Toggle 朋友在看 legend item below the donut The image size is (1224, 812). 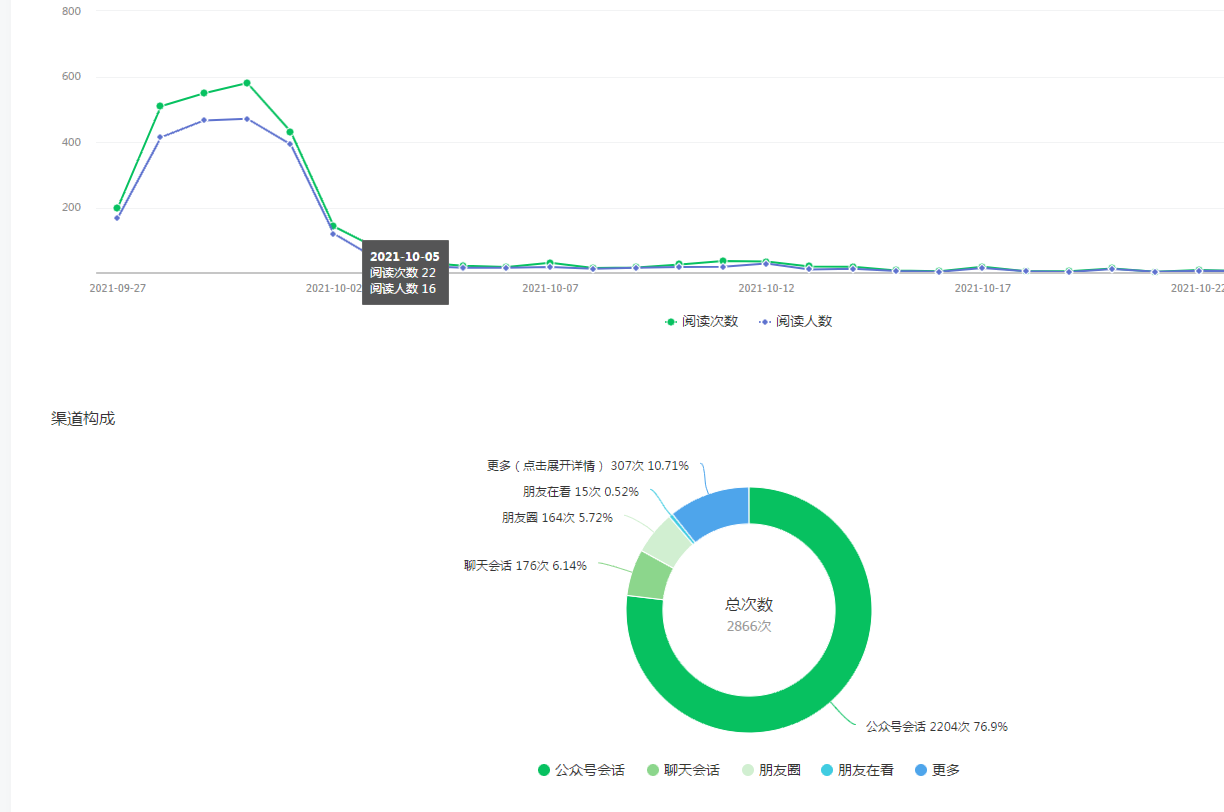coord(857,770)
